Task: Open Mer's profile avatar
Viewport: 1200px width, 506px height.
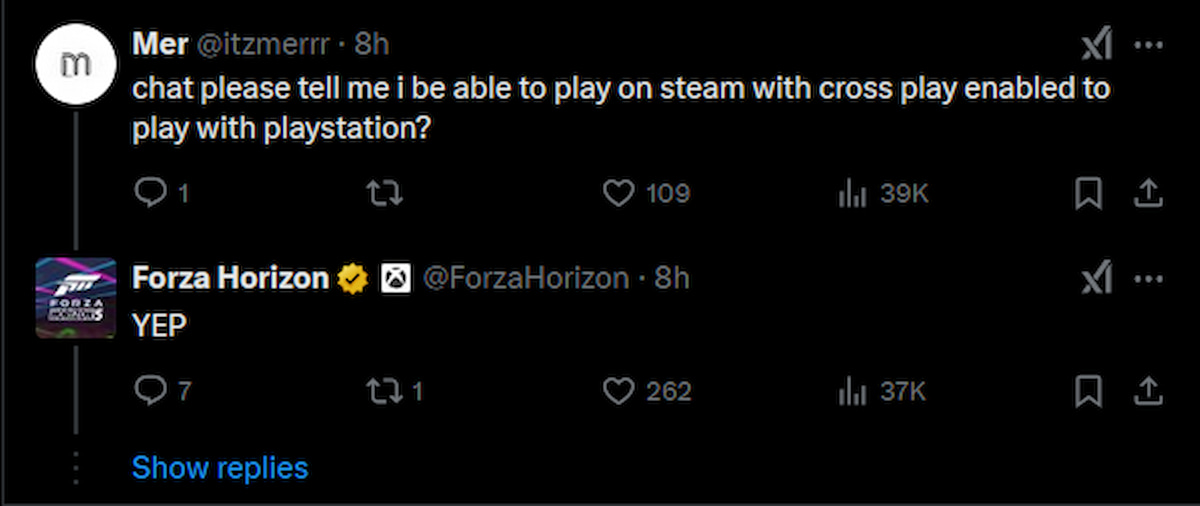Action: click(x=77, y=65)
